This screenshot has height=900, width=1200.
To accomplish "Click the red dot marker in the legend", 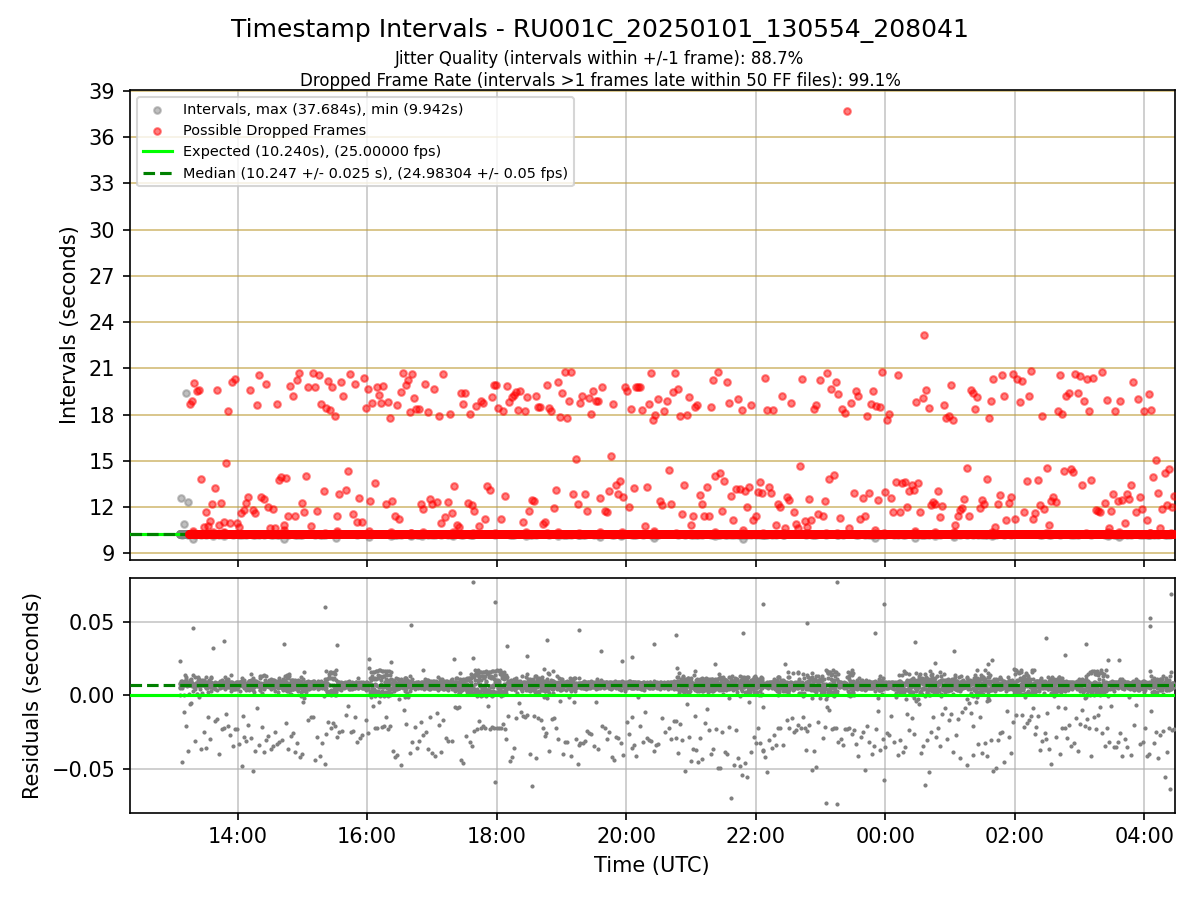I will pyautogui.click(x=159, y=130).
